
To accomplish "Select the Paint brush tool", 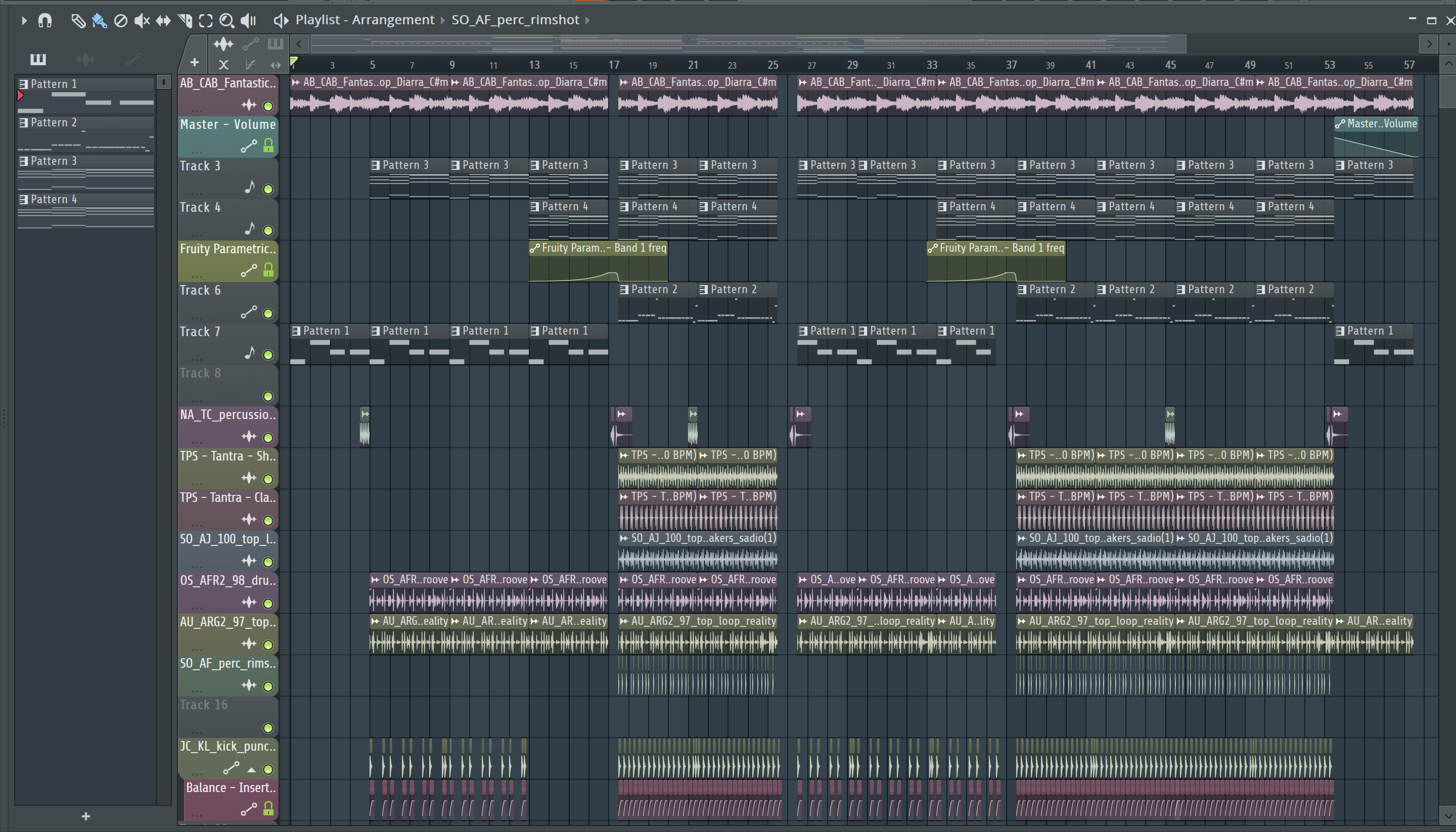I will tap(99, 21).
